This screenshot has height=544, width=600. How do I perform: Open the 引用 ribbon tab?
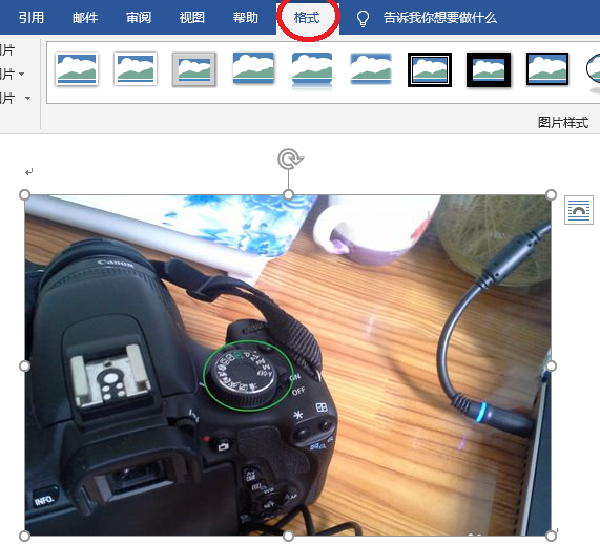pos(31,18)
